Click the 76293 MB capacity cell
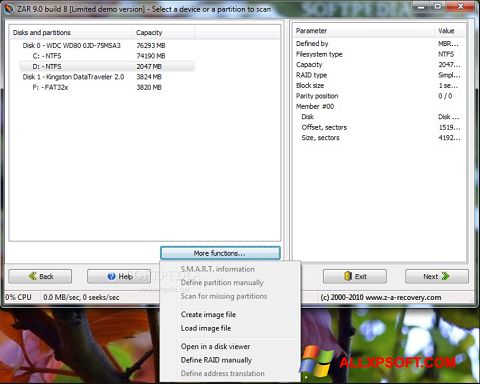Screen dimensions: 480x384 (151, 45)
